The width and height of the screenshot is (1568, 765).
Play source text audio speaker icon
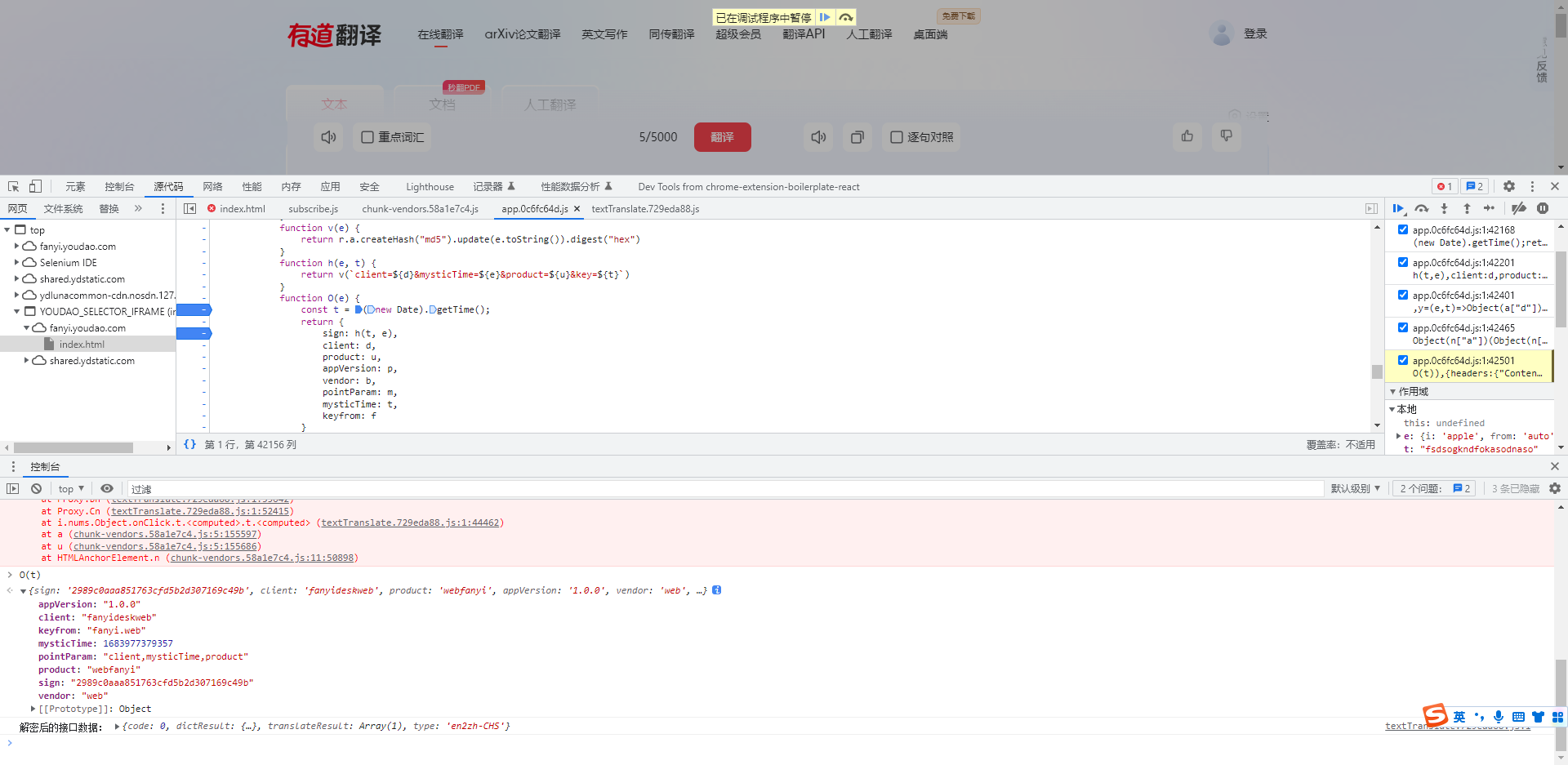pyautogui.click(x=328, y=137)
